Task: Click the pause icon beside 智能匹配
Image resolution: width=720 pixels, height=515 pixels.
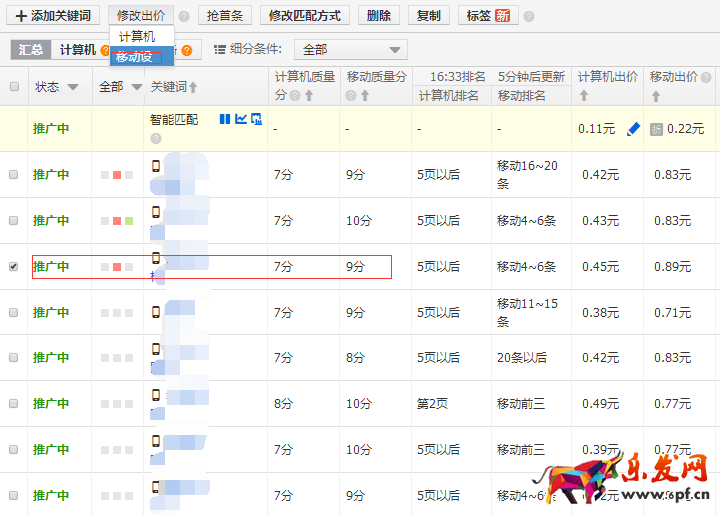Action: 224,119
